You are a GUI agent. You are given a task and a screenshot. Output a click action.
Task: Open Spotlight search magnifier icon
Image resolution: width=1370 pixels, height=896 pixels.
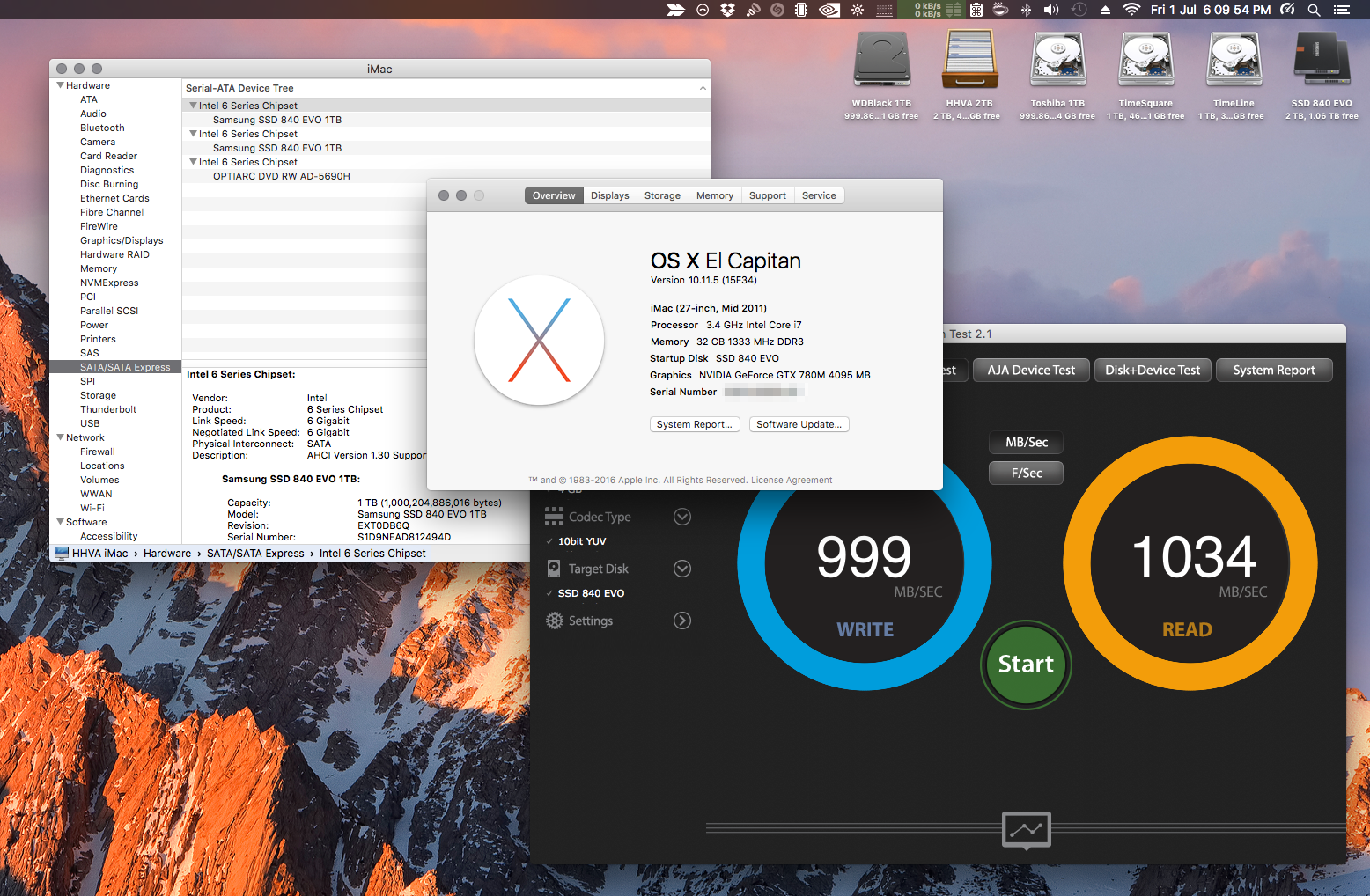[x=1314, y=10]
